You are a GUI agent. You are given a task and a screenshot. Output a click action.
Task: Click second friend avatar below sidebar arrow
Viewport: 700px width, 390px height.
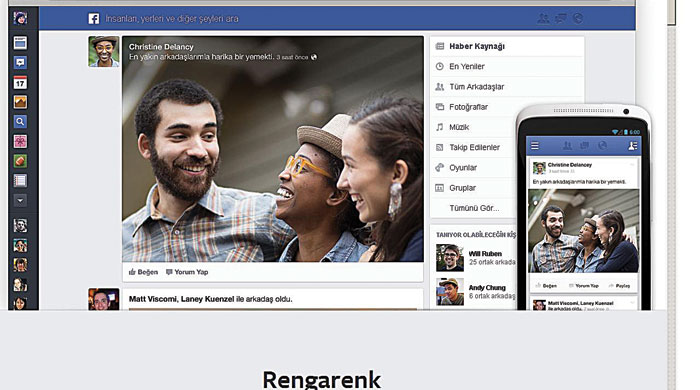(x=20, y=245)
